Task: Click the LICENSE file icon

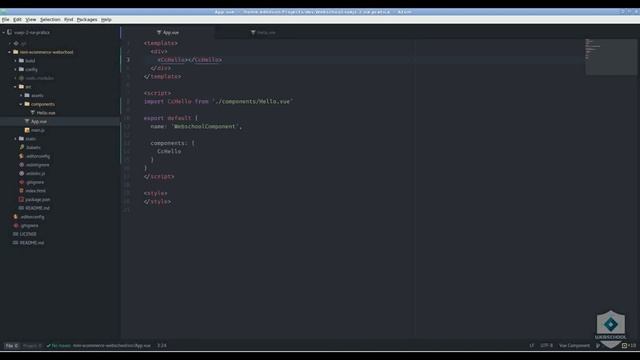Action: click(x=16, y=234)
